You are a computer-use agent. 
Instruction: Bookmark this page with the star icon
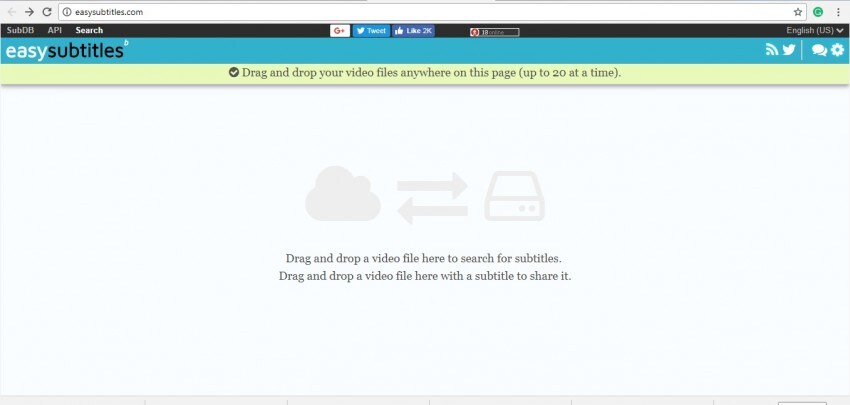798,12
